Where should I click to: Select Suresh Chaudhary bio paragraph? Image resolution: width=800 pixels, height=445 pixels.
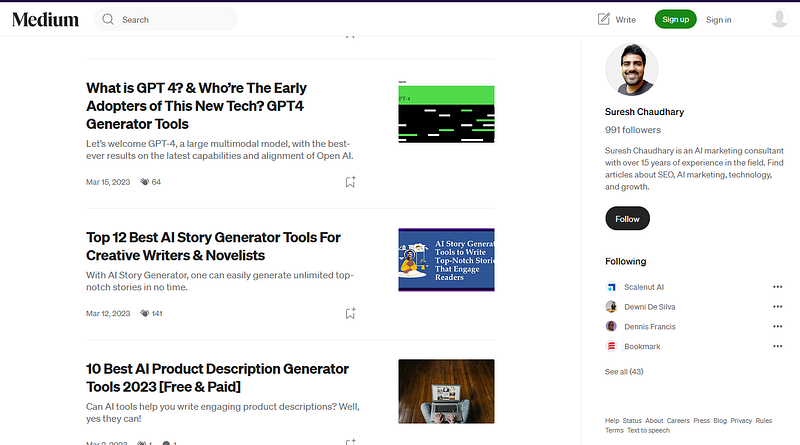coord(694,168)
